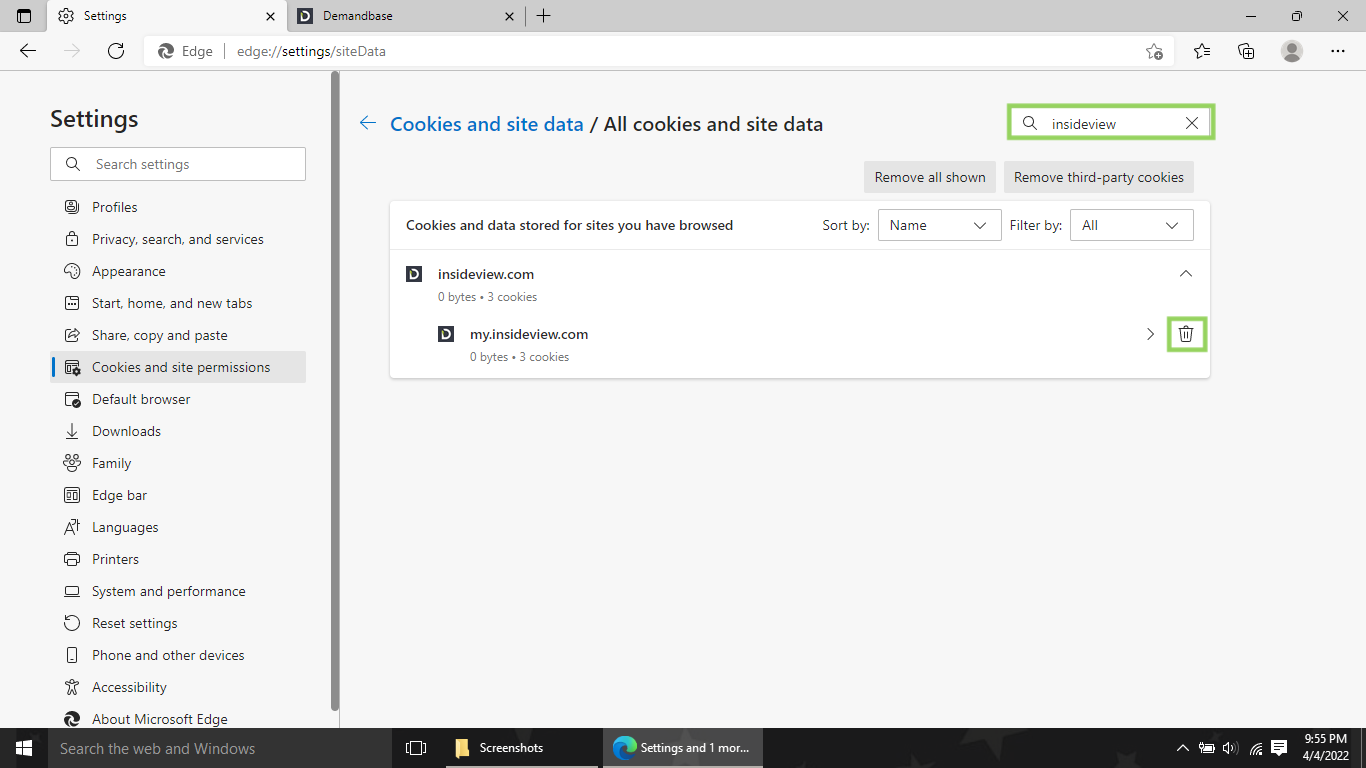This screenshot has height=768, width=1366.
Task: Open a new tab with plus button
Action: [543, 16]
